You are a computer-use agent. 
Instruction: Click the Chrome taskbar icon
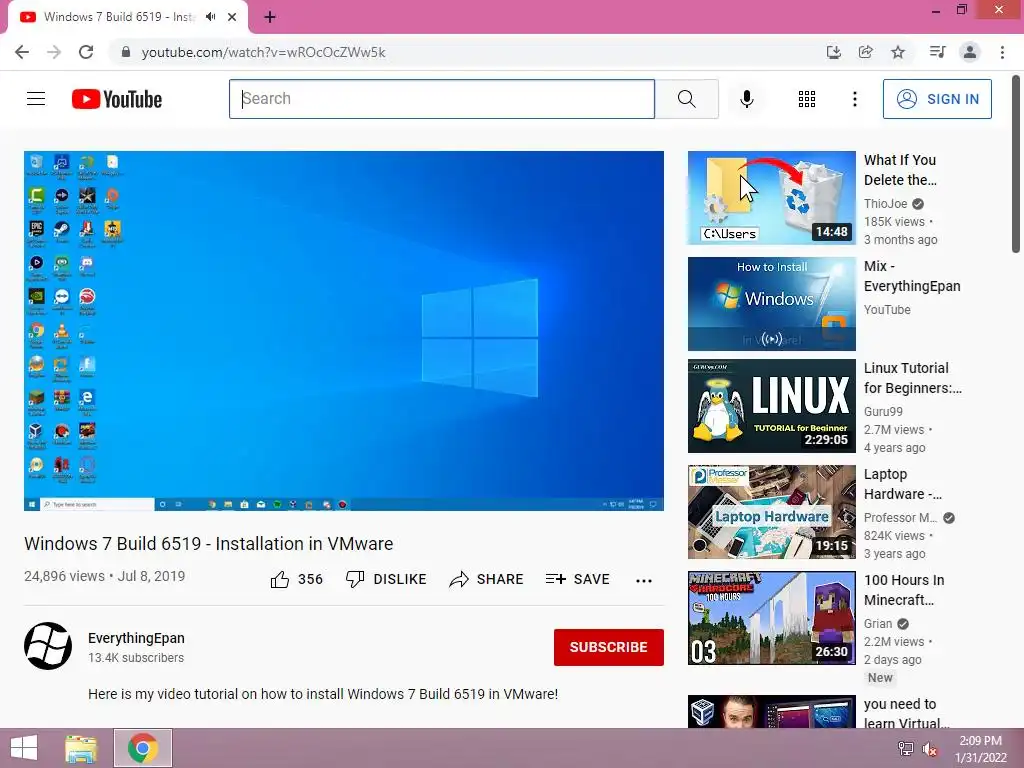tap(142, 748)
